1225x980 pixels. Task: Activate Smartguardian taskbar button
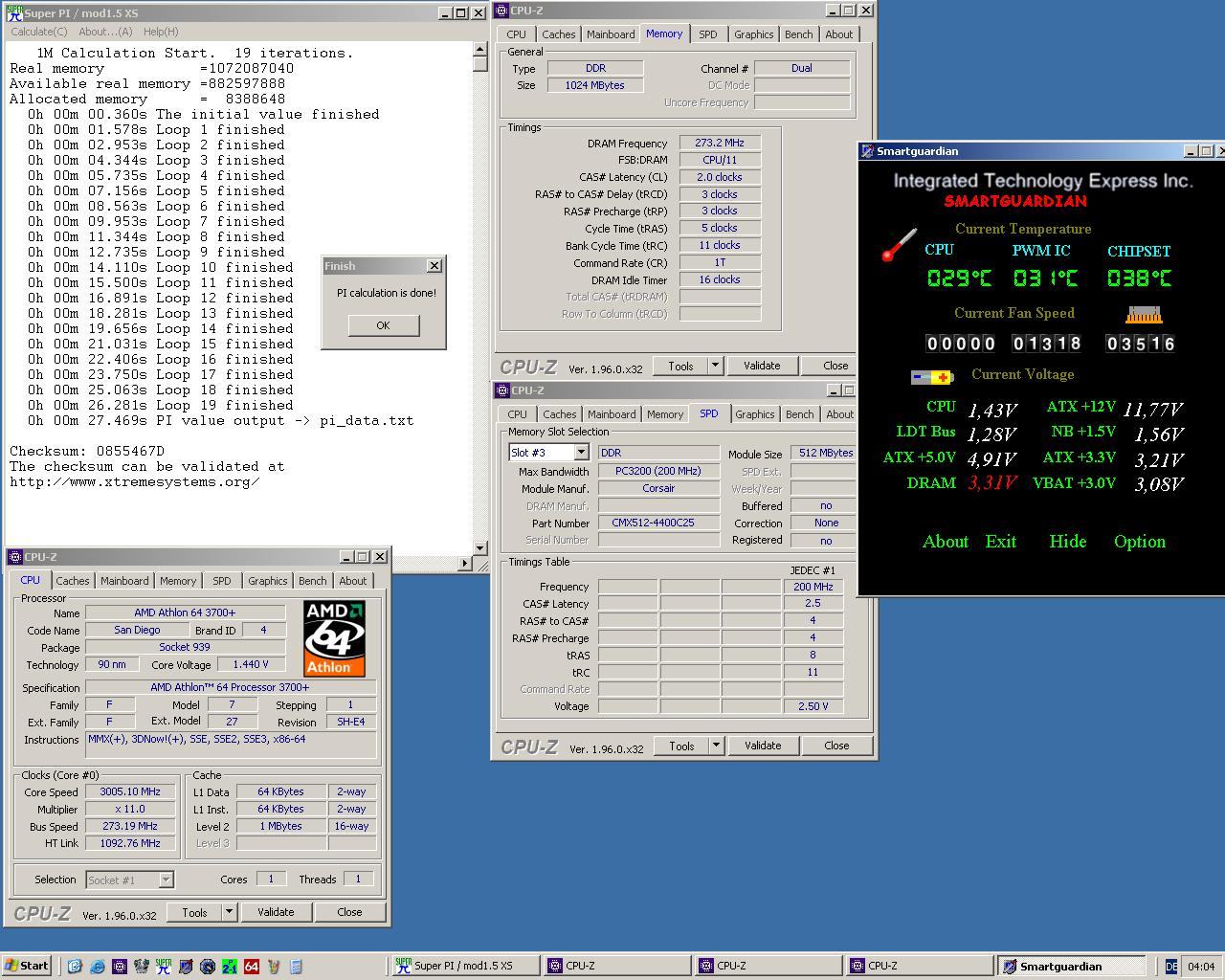tap(1072, 967)
